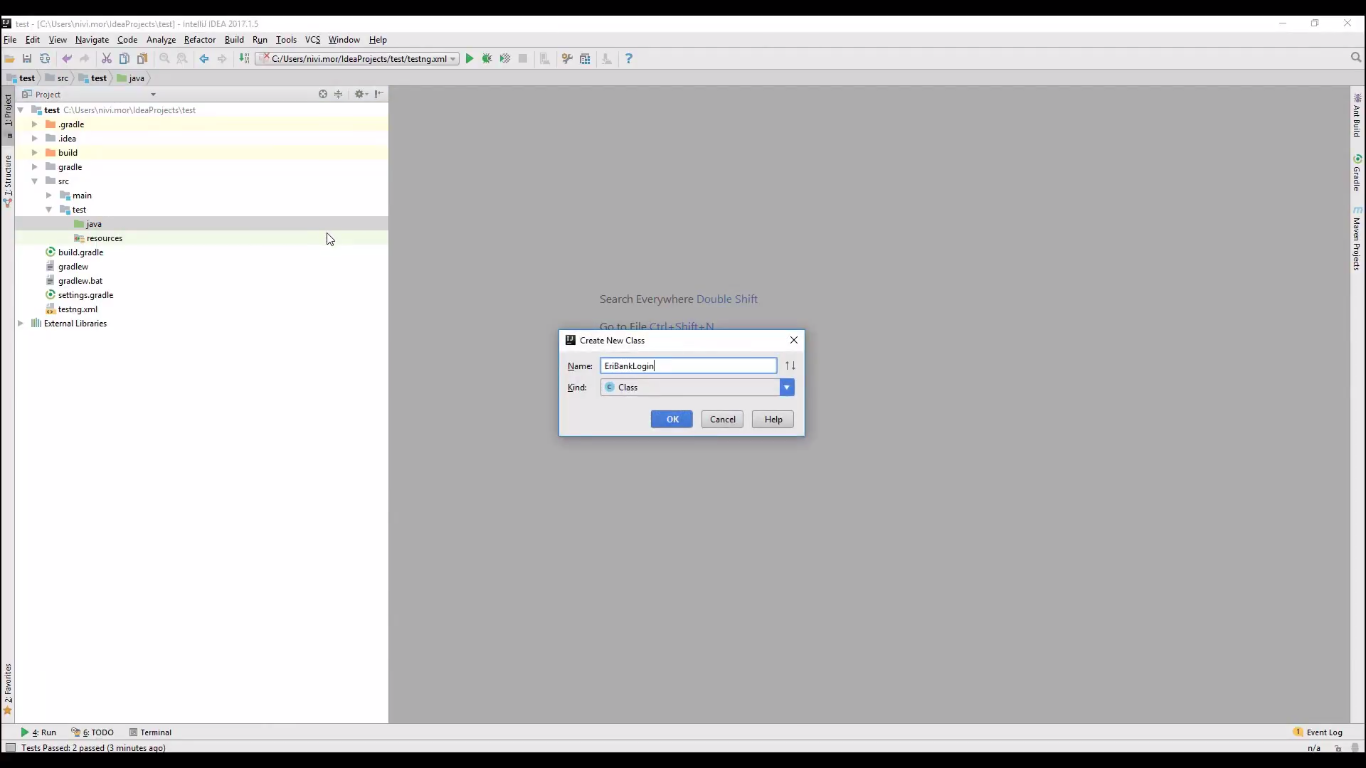Click the Undo arrow icon
The image size is (1366, 768).
pos(67,59)
